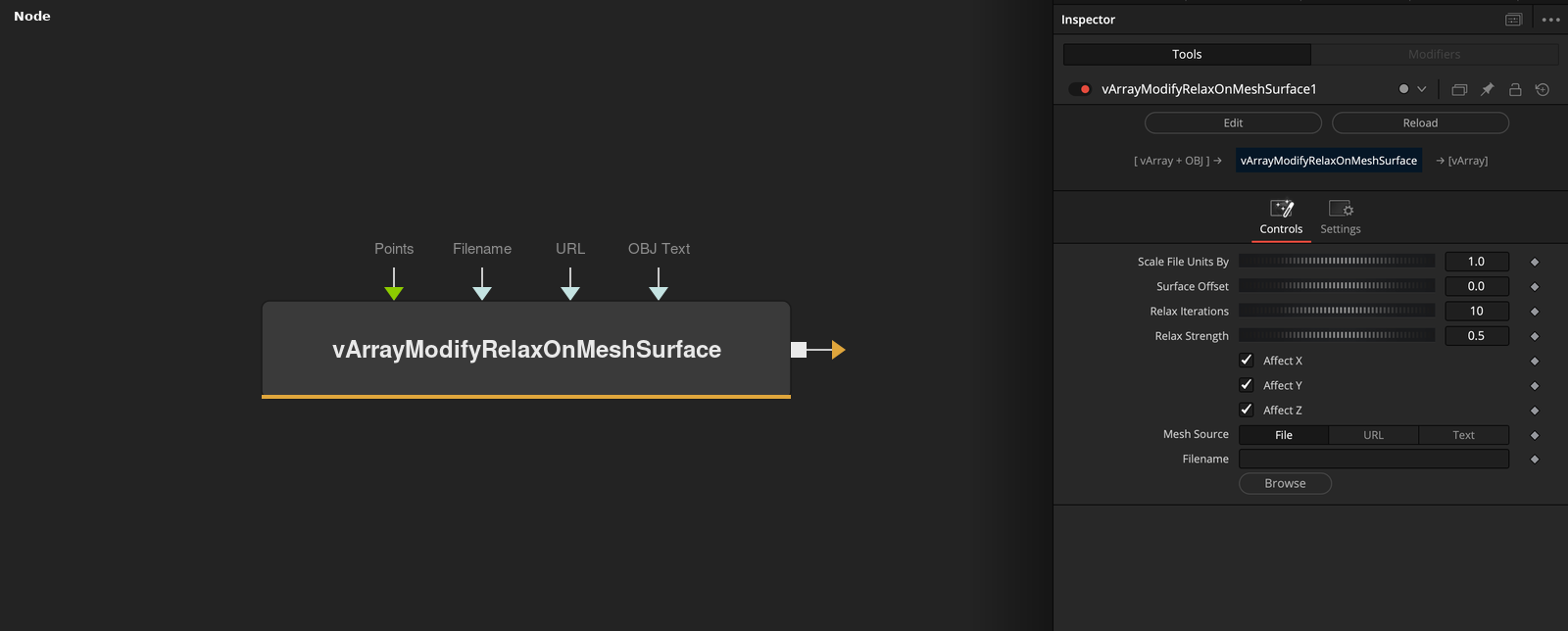Click the URL input arrow on node
The width and height of the screenshot is (1568, 631).
point(570,292)
